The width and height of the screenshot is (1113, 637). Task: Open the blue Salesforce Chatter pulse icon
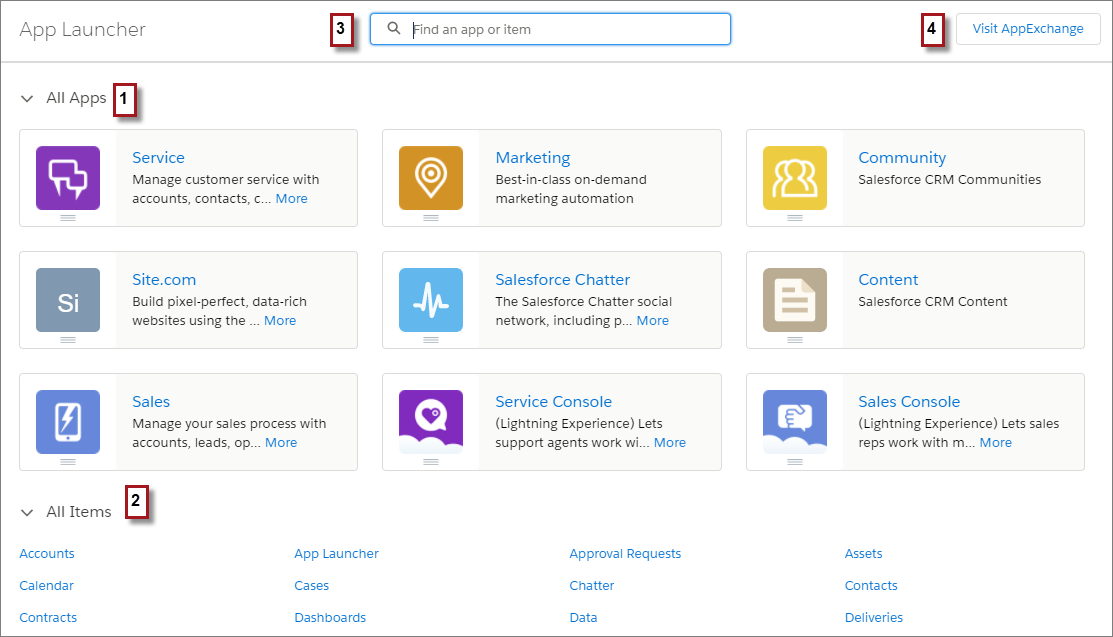431,300
